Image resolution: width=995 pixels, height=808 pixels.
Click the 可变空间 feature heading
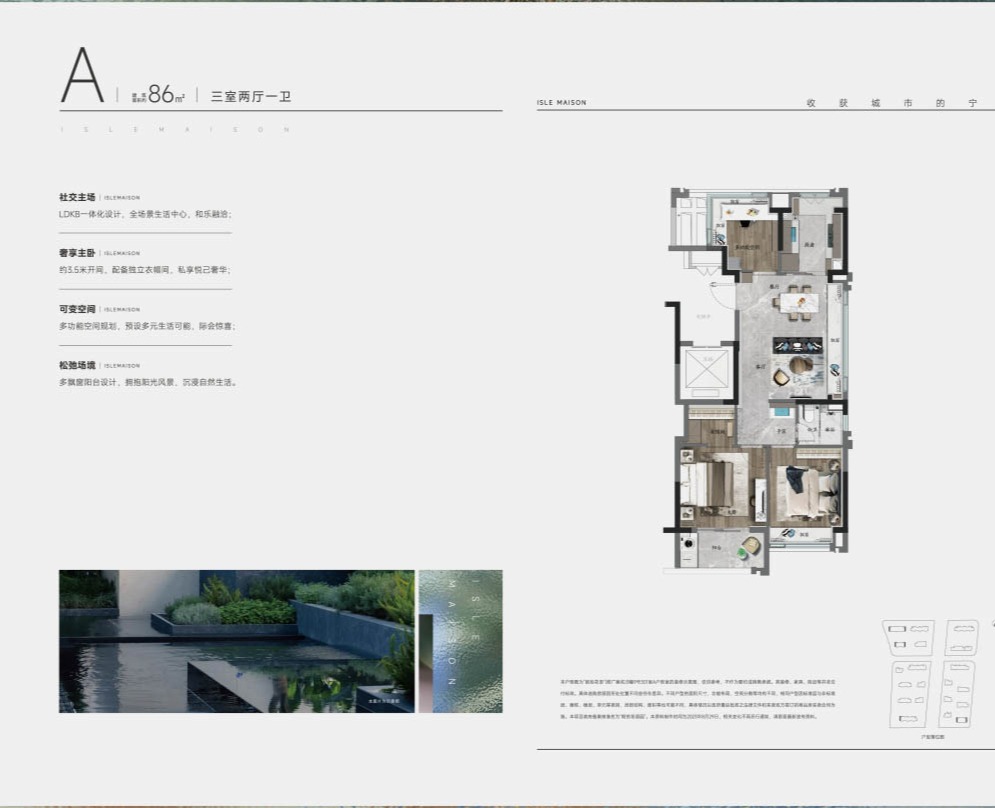(x=77, y=309)
